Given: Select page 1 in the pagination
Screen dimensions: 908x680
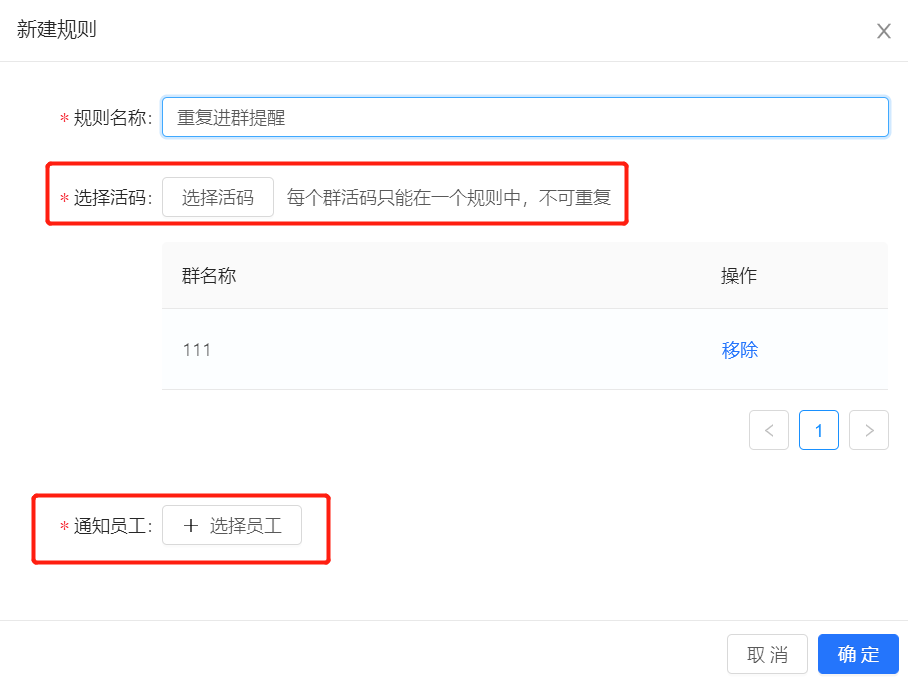Looking at the screenshot, I should tap(819, 430).
